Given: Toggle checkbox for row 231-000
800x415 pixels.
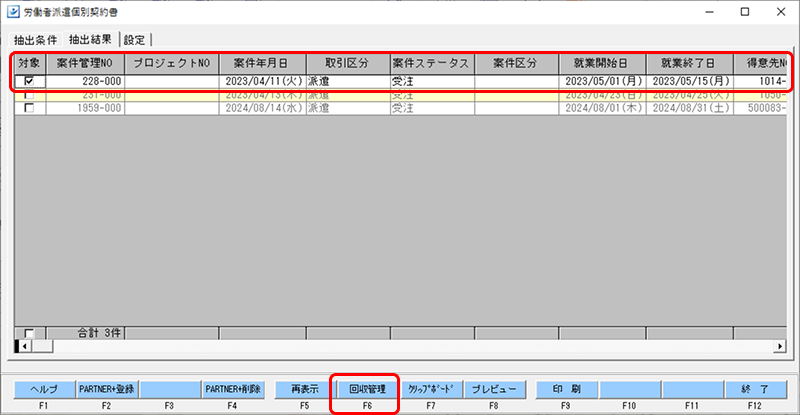Looking at the screenshot, I should (29, 95).
